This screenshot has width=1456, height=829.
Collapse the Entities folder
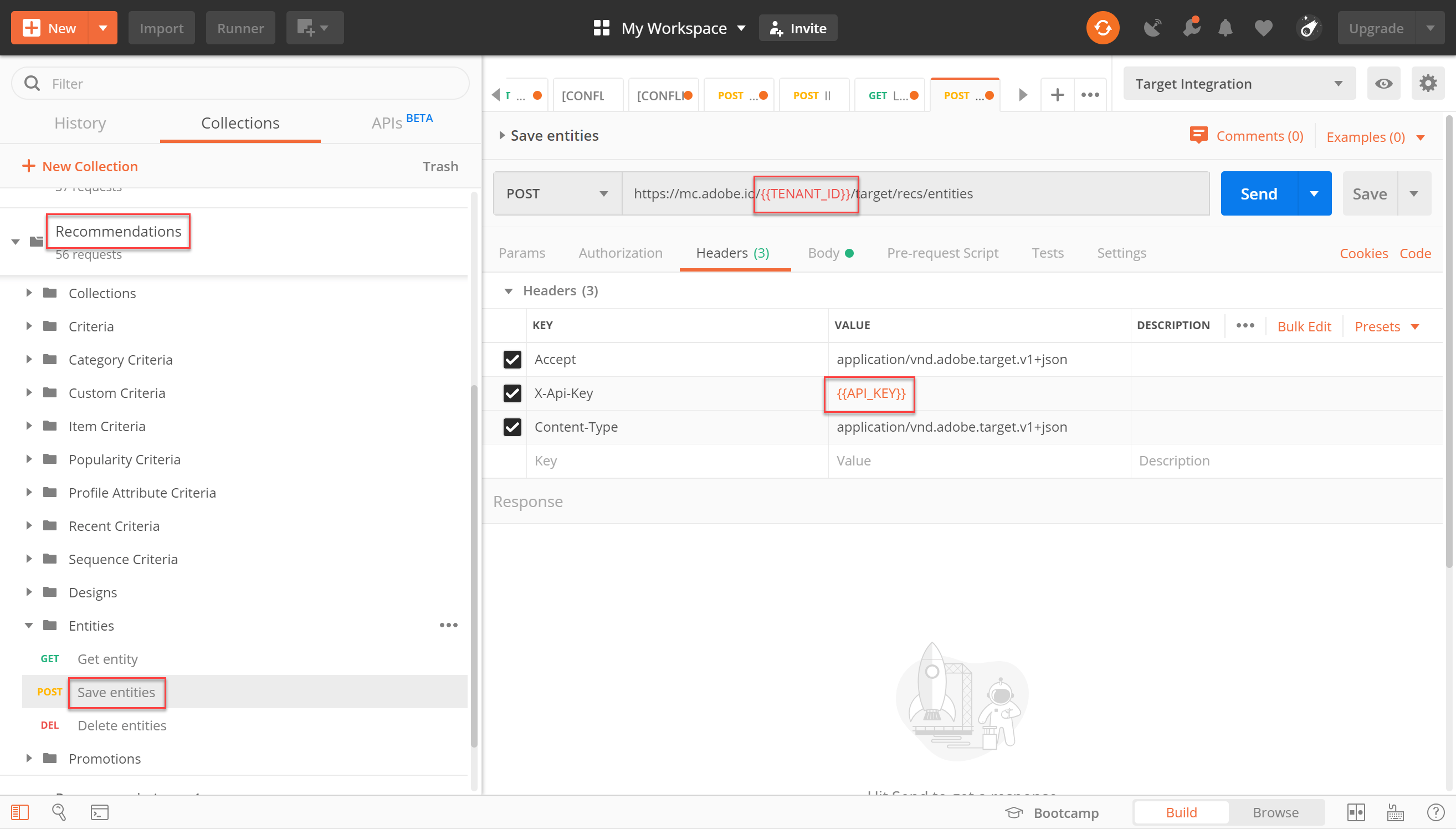pyautogui.click(x=29, y=625)
